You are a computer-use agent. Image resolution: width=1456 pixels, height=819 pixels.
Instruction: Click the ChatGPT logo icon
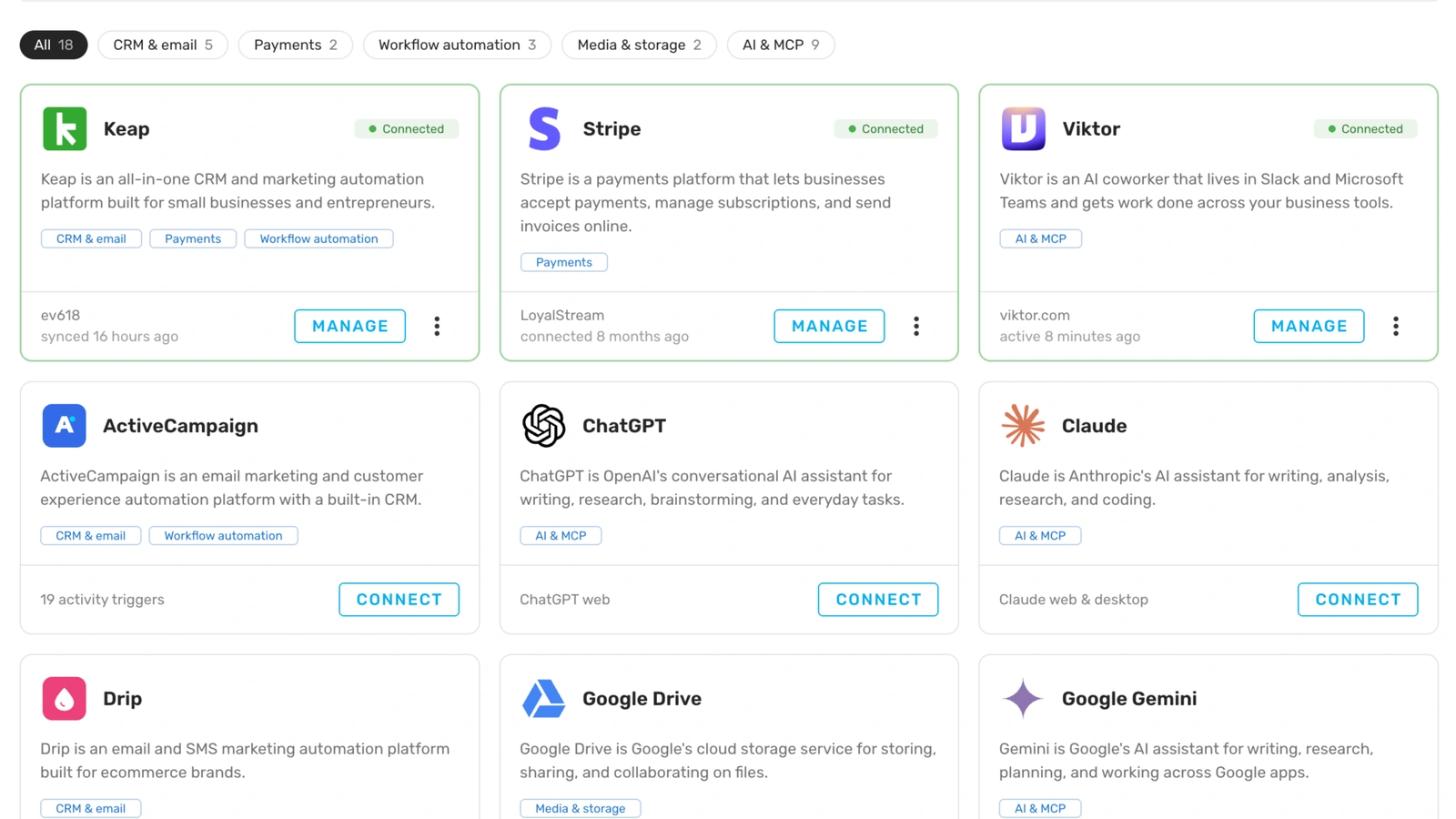click(543, 425)
